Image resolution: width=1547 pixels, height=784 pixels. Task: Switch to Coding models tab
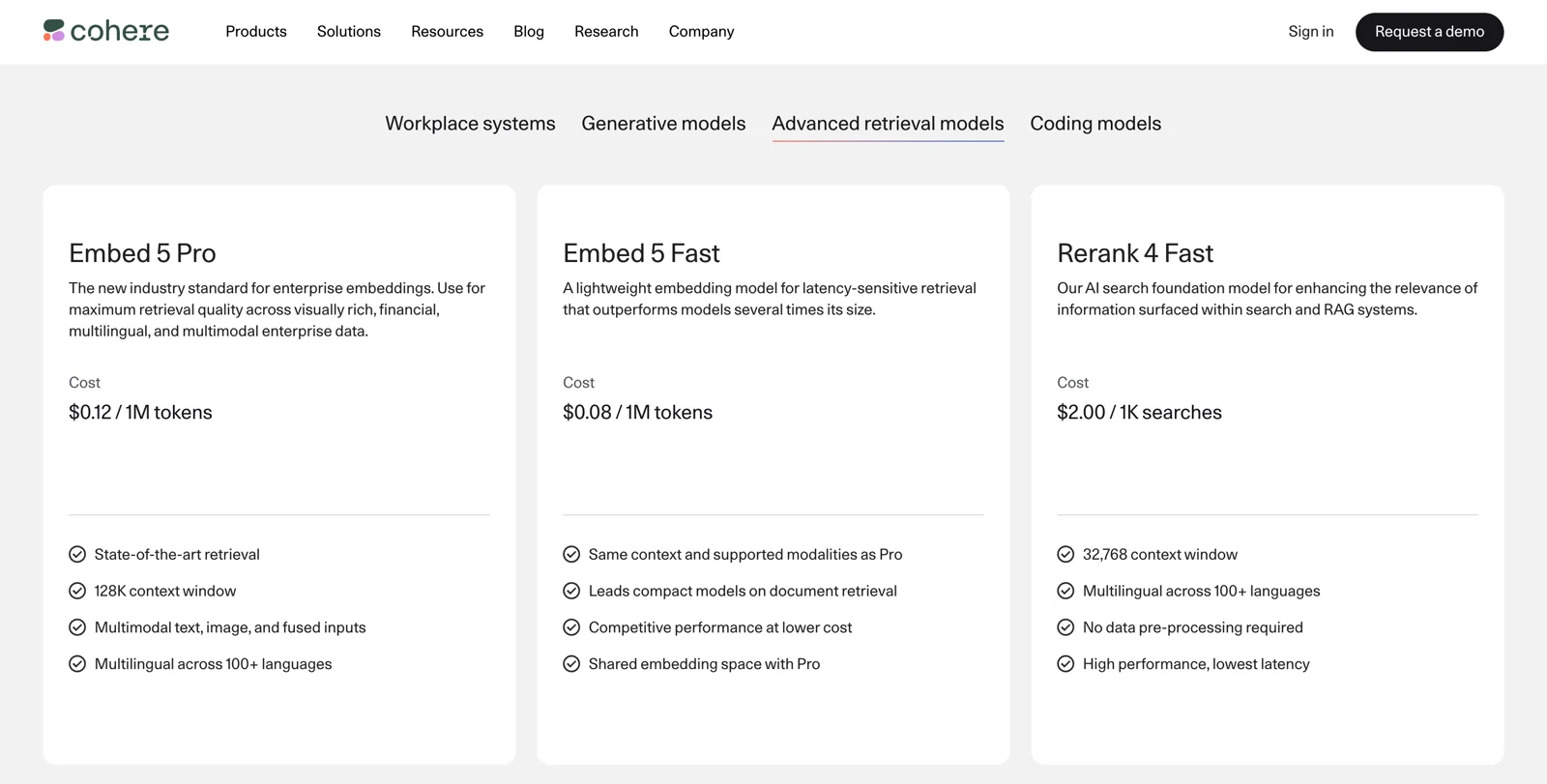1095,124
